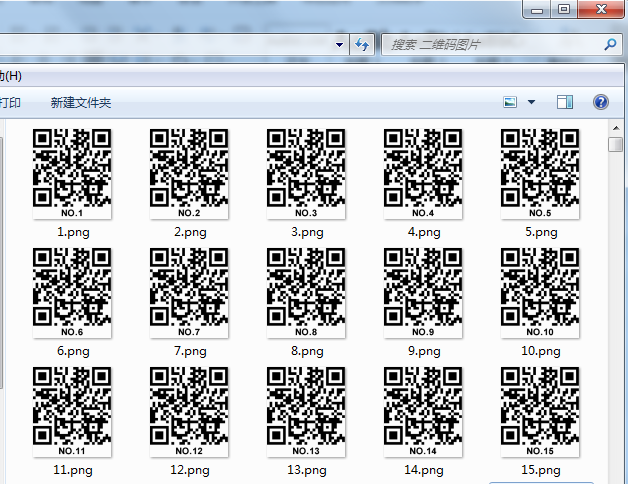Viewport: 628px width, 484px height.
Task: Click the 新建文件夹 button
Action: [x=80, y=102]
